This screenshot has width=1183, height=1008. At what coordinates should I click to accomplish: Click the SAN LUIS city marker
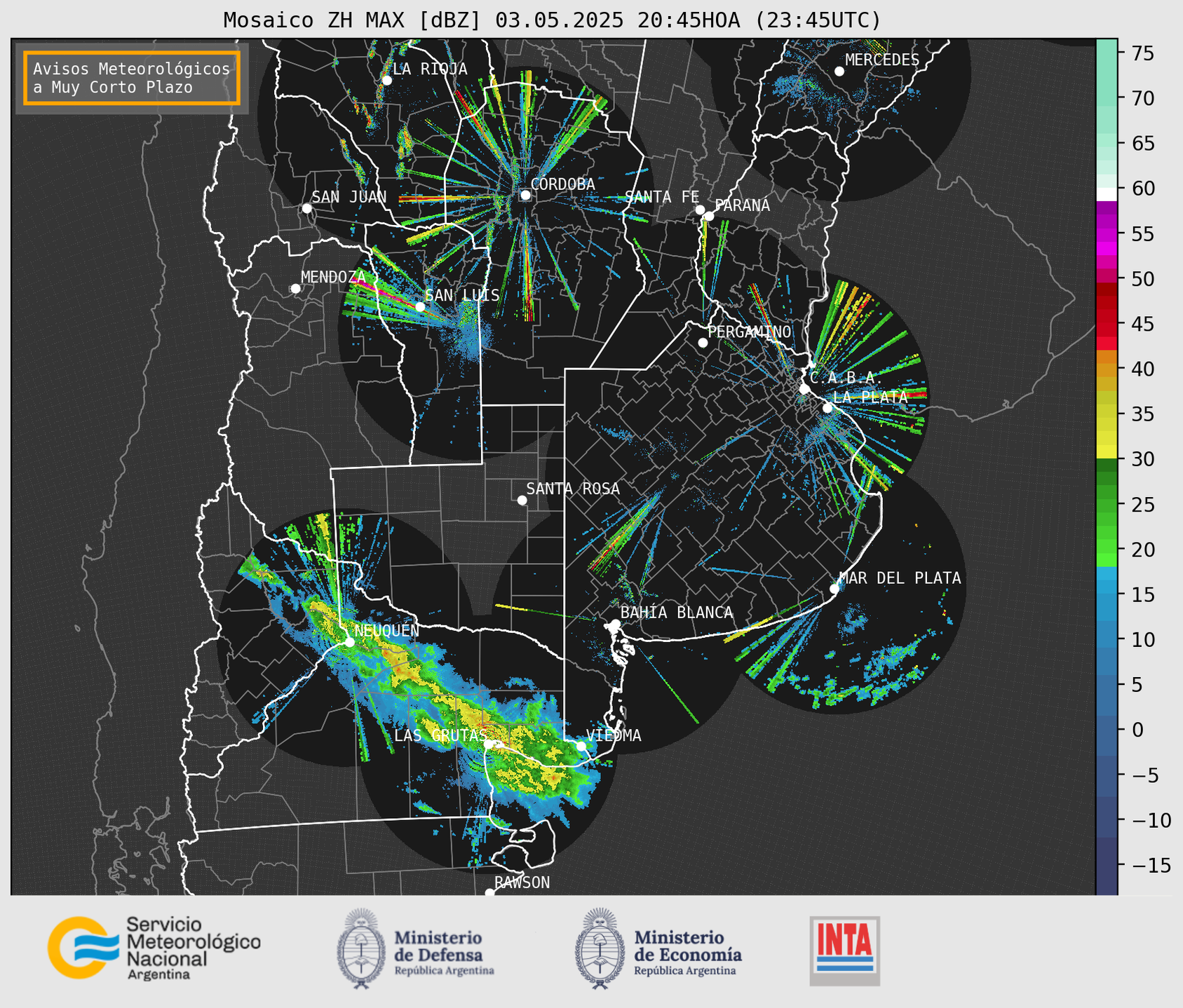coord(420,306)
